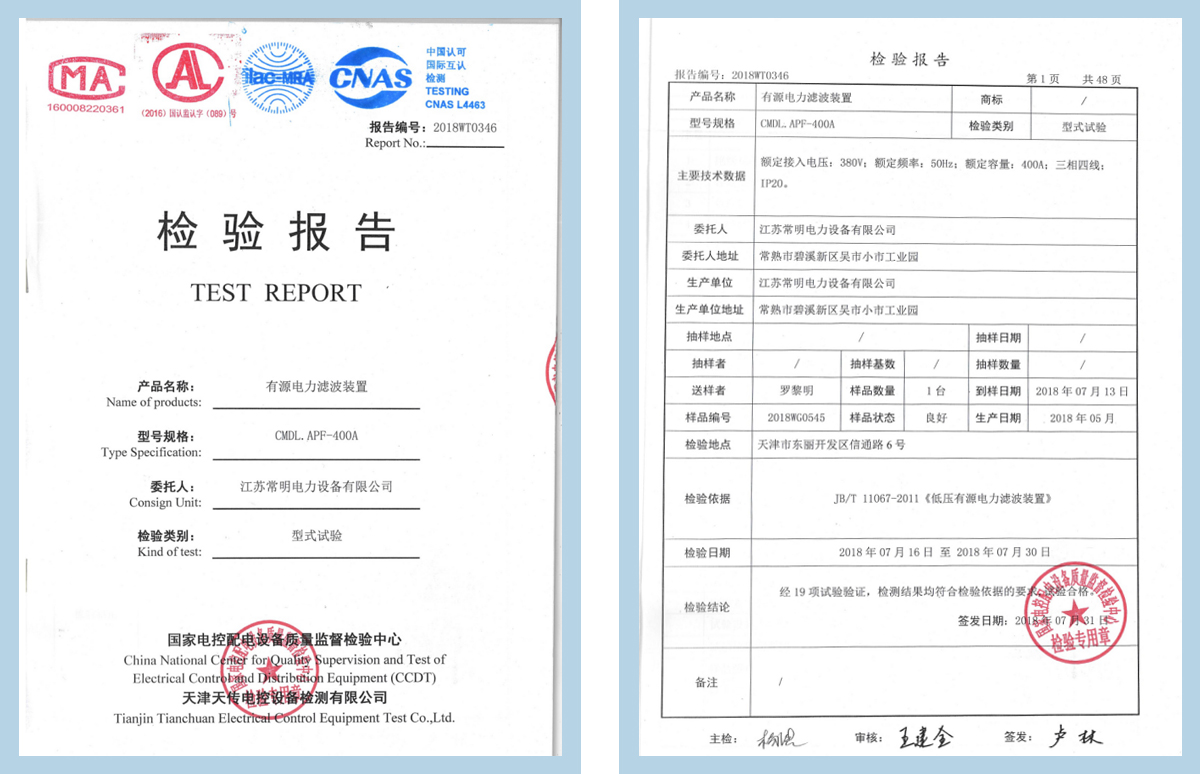Click the 卢林 issuer signature
Viewport: 1200px width, 774px height.
coord(1075,738)
